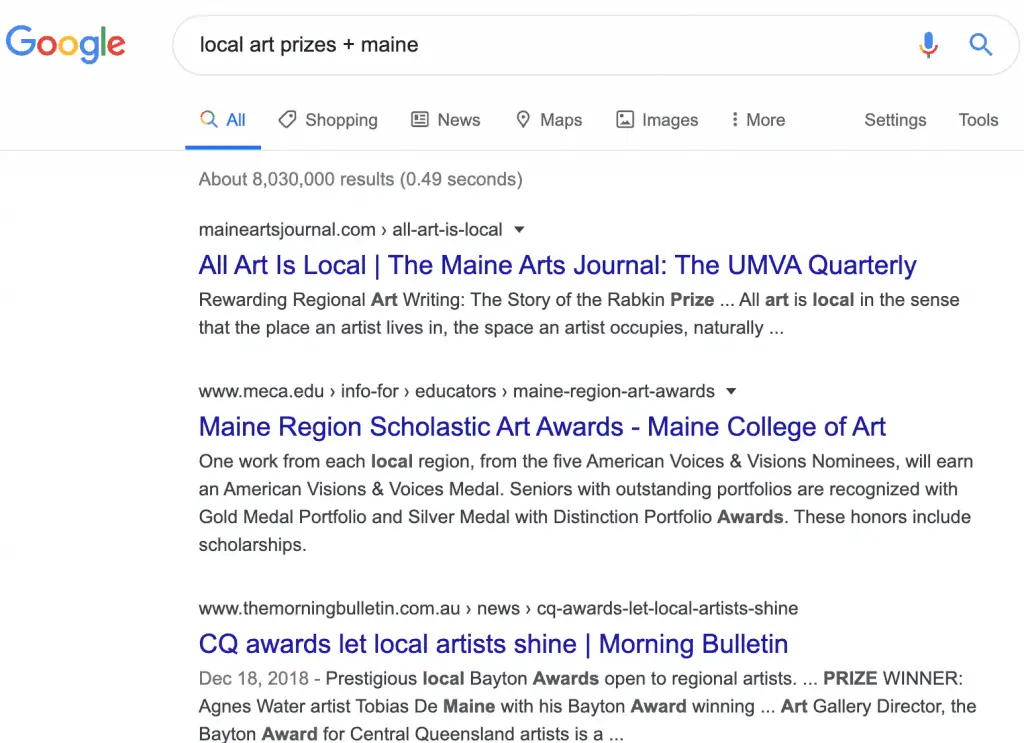Viewport: 1024px width, 743px height.
Task: Switch to the News tab
Action: [445, 120]
